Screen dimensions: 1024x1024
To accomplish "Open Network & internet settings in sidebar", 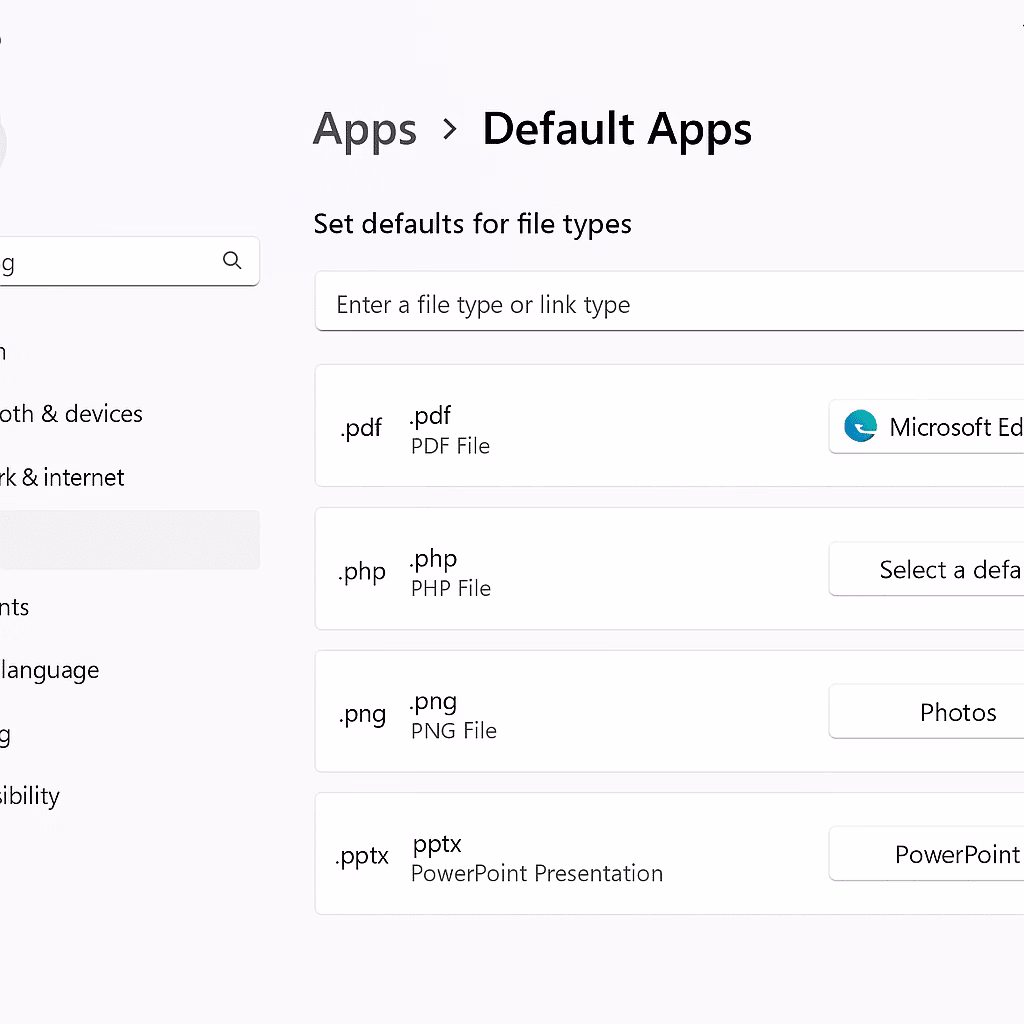I will [62, 478].
